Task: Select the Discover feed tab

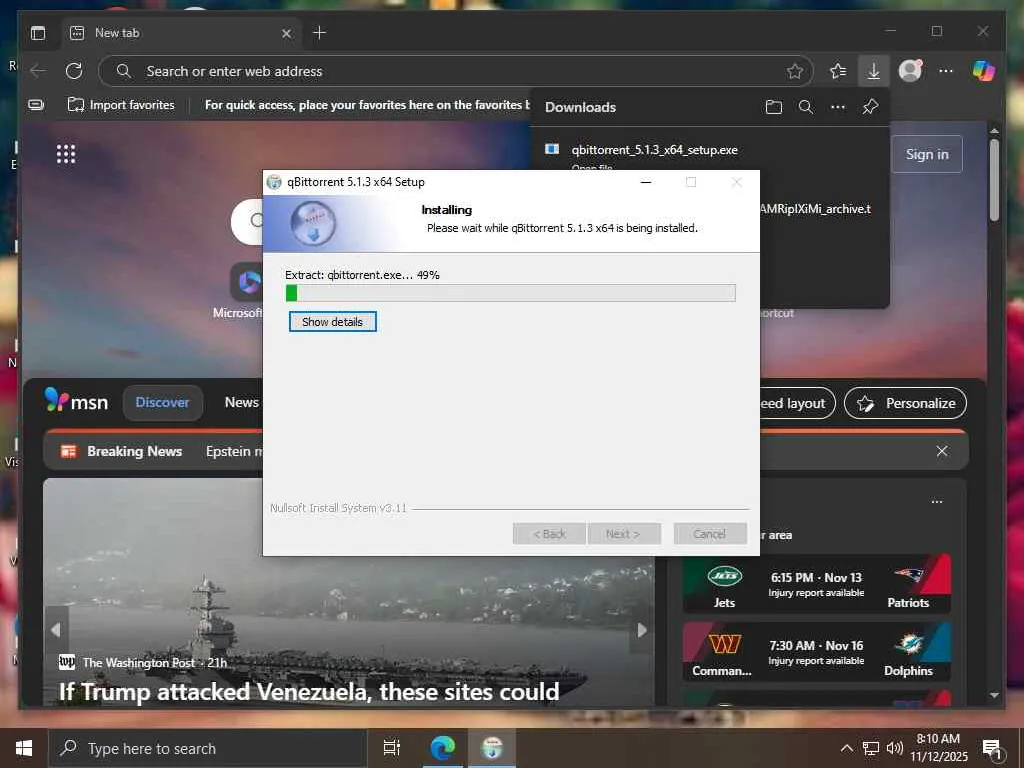Action: [162, 402]
